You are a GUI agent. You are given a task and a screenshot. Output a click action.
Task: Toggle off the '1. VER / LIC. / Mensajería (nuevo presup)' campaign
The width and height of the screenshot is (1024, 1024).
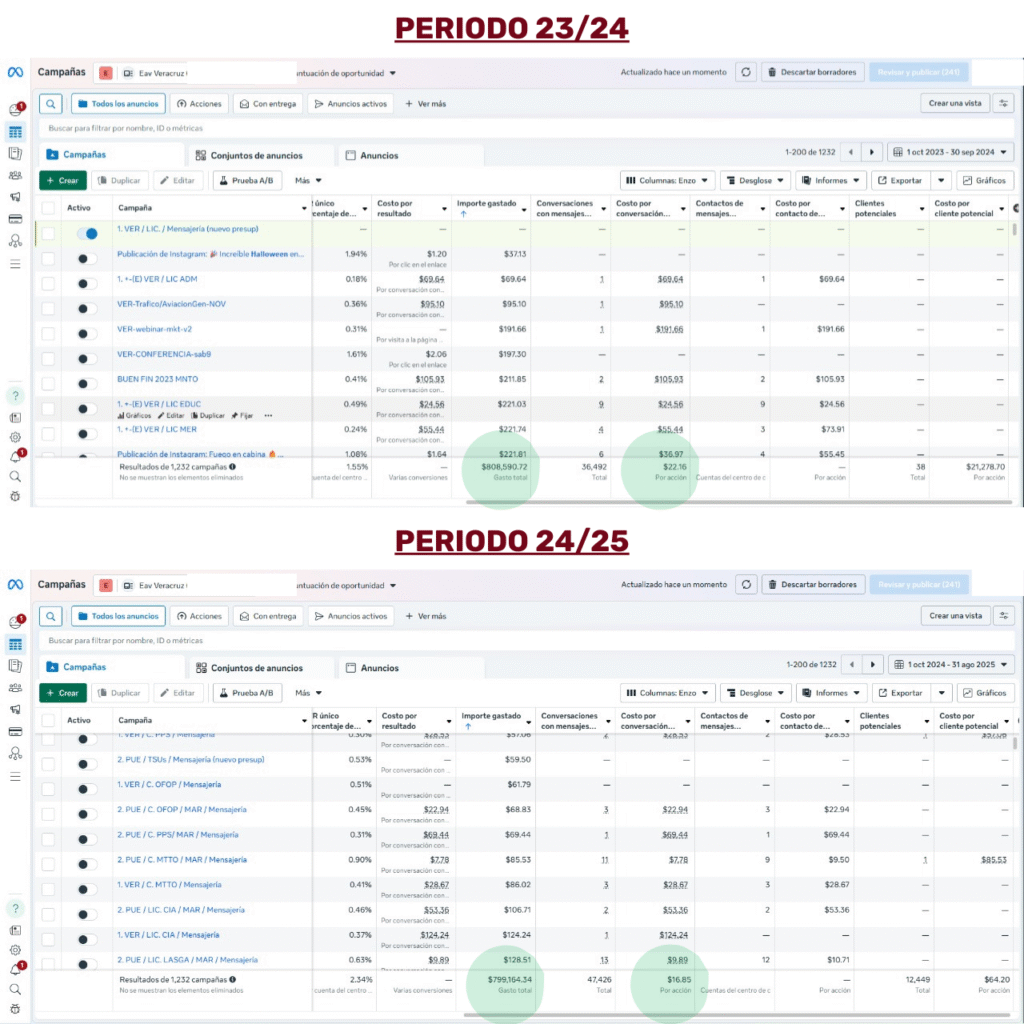pyautogui.click(x=88, y=233)
